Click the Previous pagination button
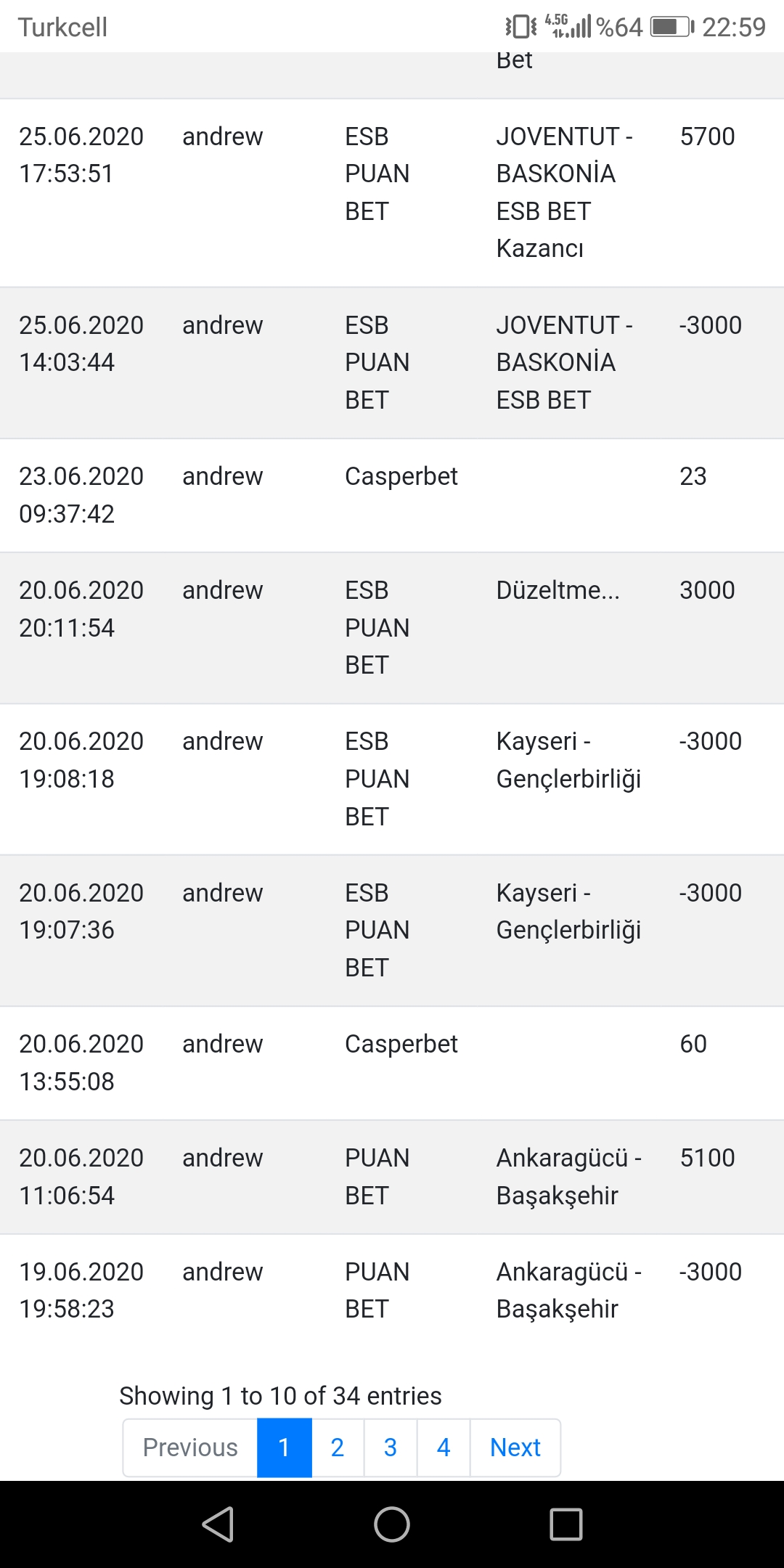Viewport: 784px width, 1568px height. [190, 1447]
